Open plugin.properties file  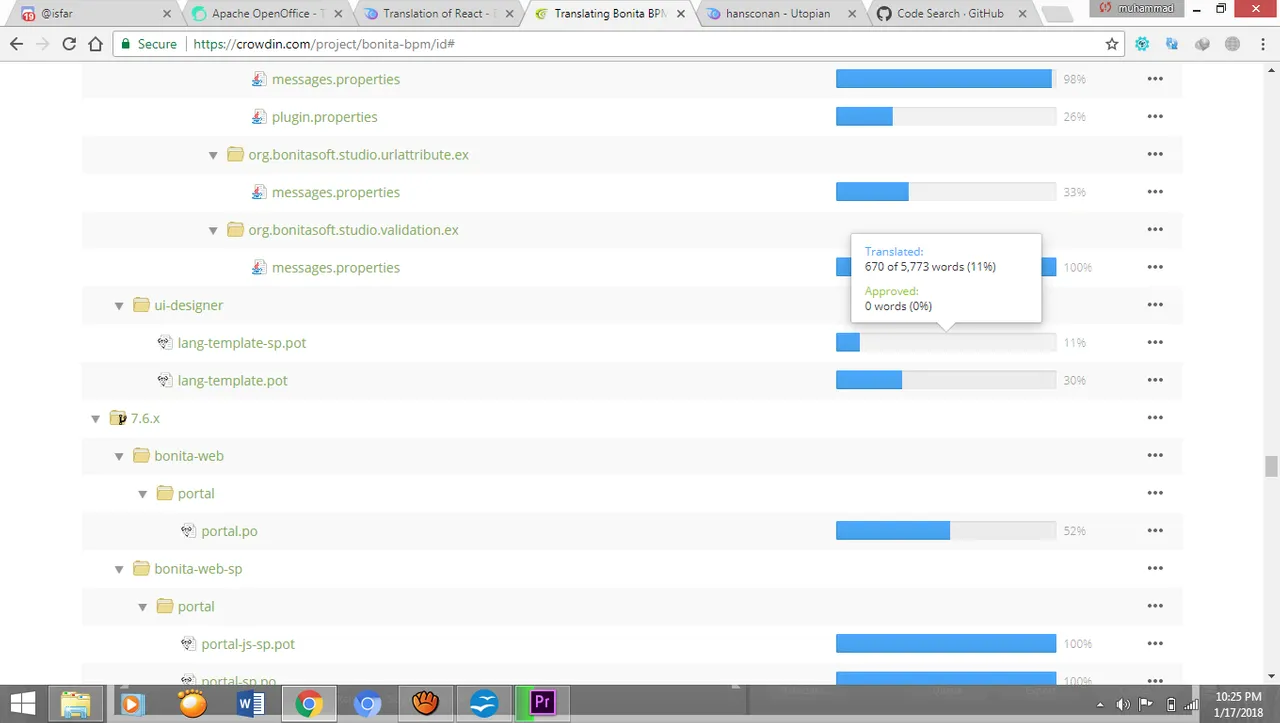324,117
